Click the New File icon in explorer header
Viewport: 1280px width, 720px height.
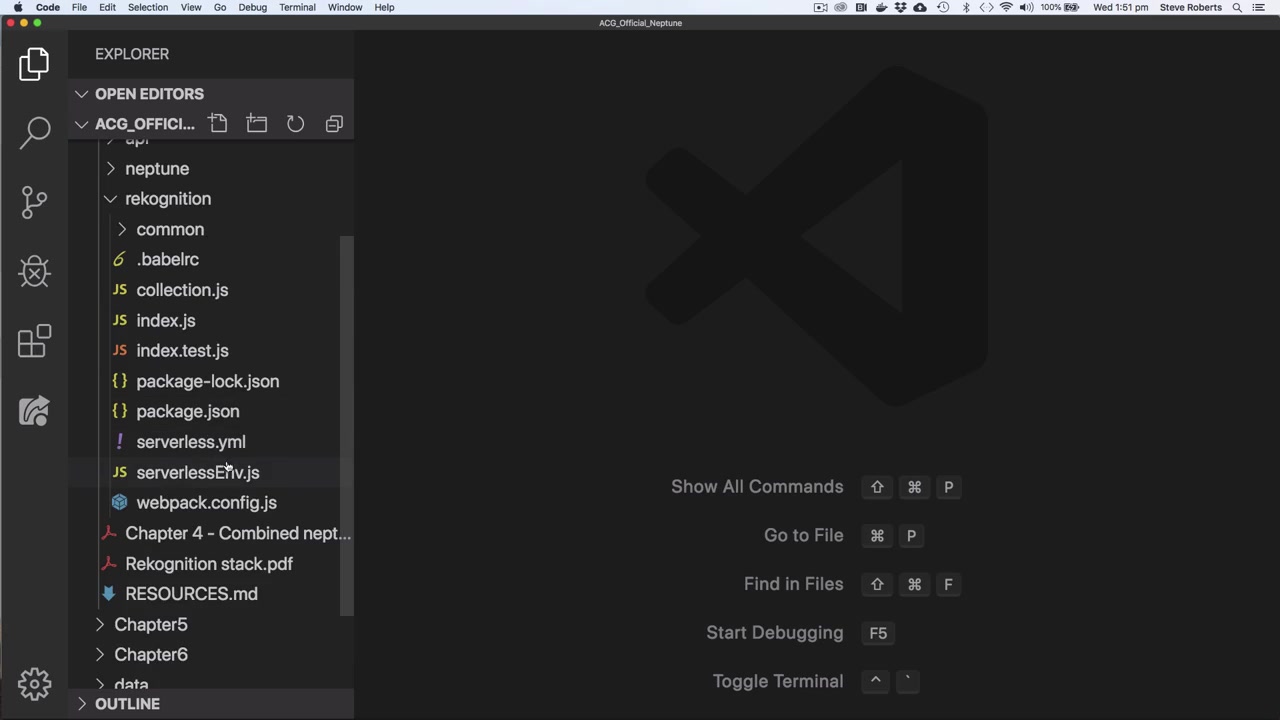pyautogui.click(x=218, y=124)
